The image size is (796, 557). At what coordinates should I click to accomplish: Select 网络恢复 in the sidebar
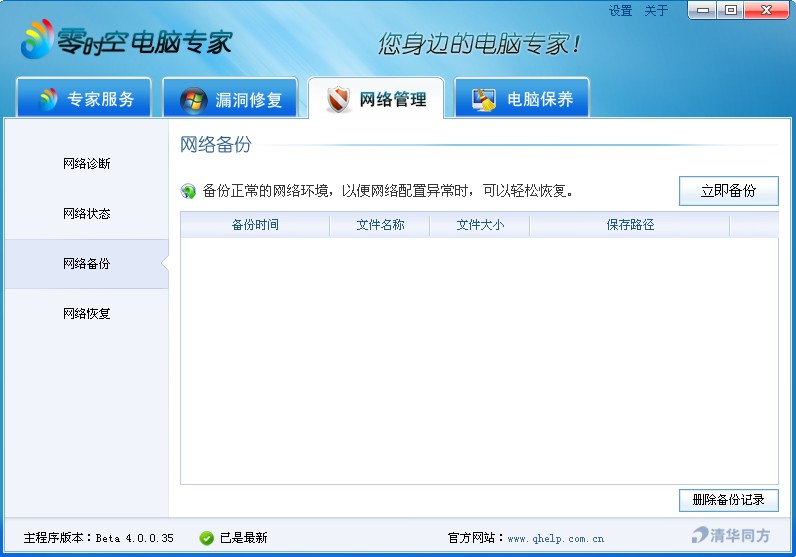click(x=87, y=313)
